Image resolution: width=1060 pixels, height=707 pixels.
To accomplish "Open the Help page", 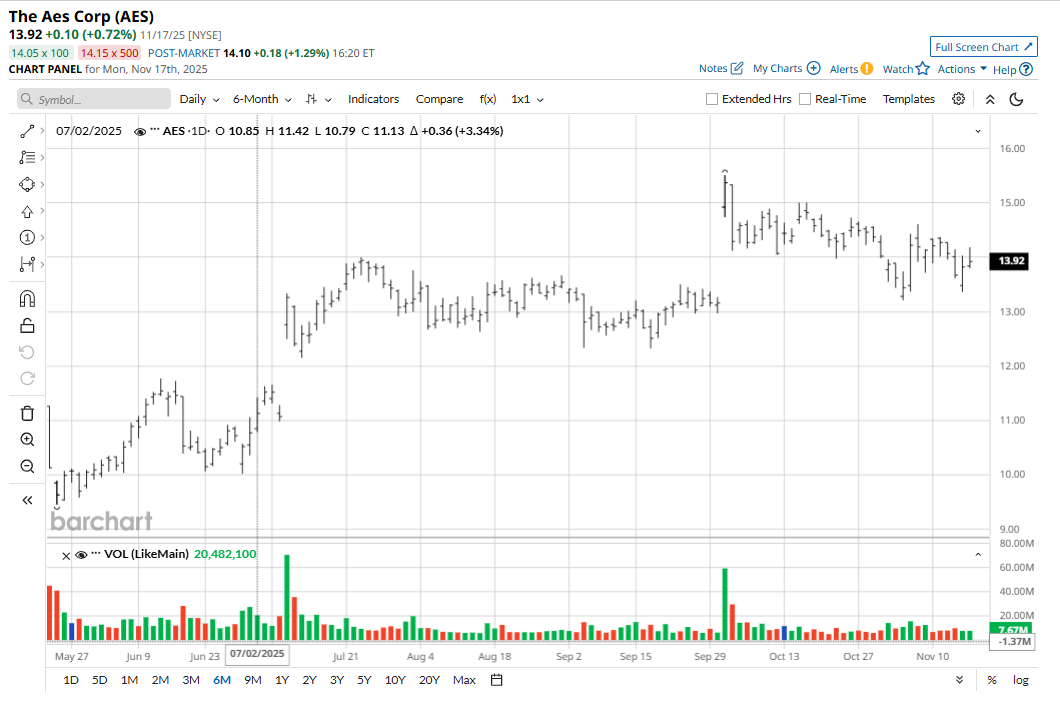I will pyautogui.click(x=1013, y=70).
